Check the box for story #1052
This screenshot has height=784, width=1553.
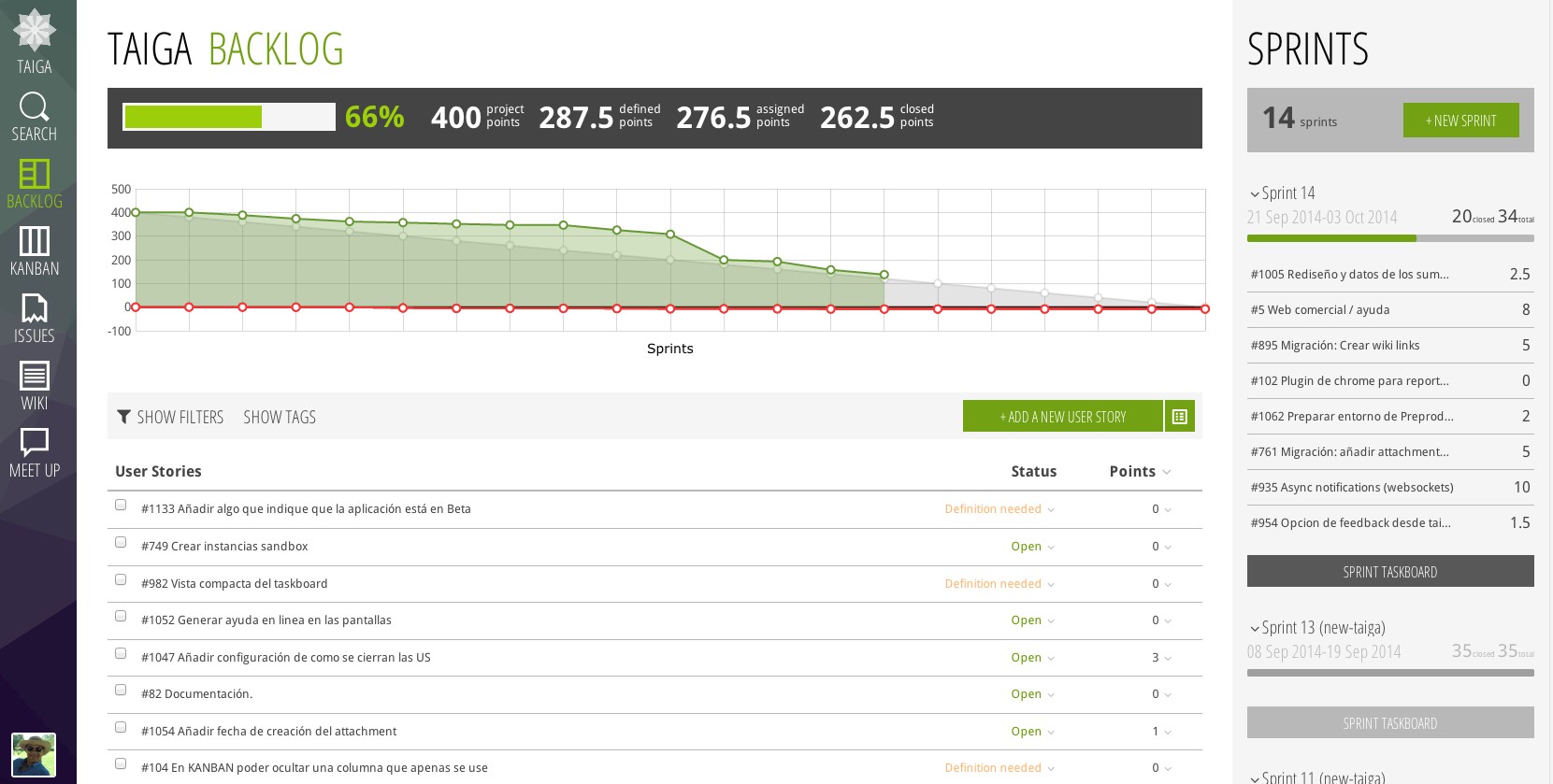click(121, 616)
